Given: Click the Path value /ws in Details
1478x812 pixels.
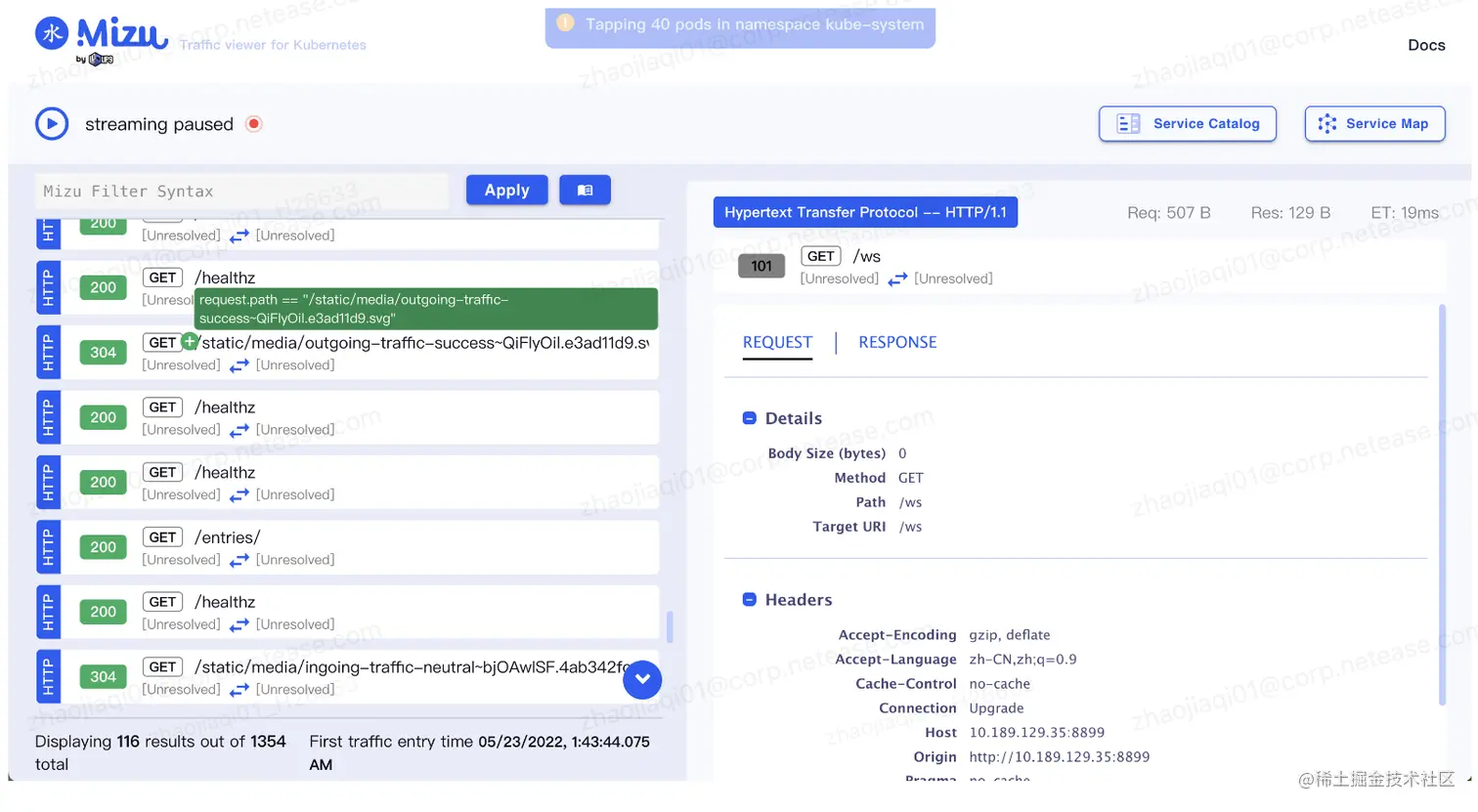Looking at the screenshot, I should pos(910,502).
